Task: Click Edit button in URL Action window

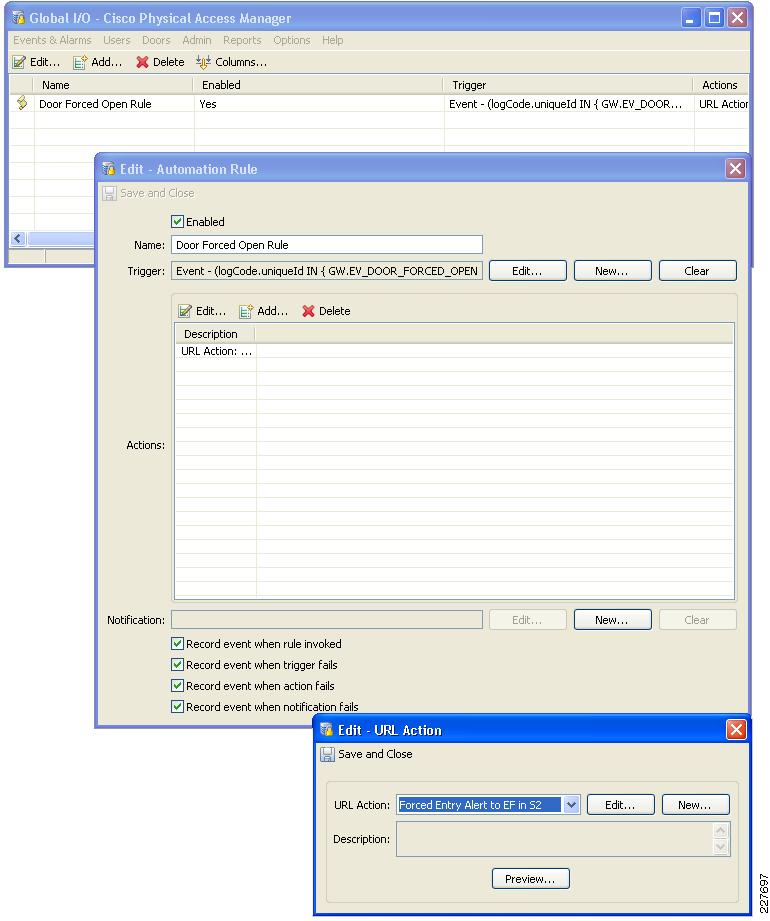Action: (x=620, y=805)
